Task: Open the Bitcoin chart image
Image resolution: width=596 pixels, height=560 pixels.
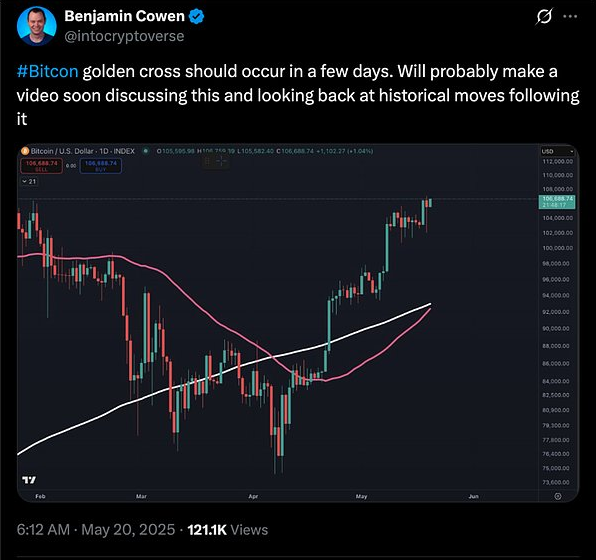Action: coord(298,323)
